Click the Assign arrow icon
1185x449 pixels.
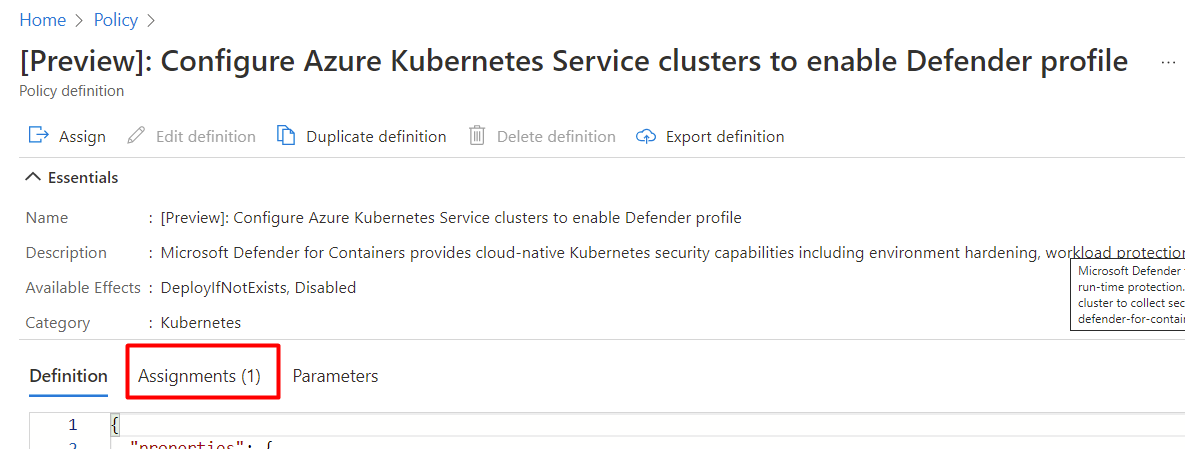[x=39, y=136]
